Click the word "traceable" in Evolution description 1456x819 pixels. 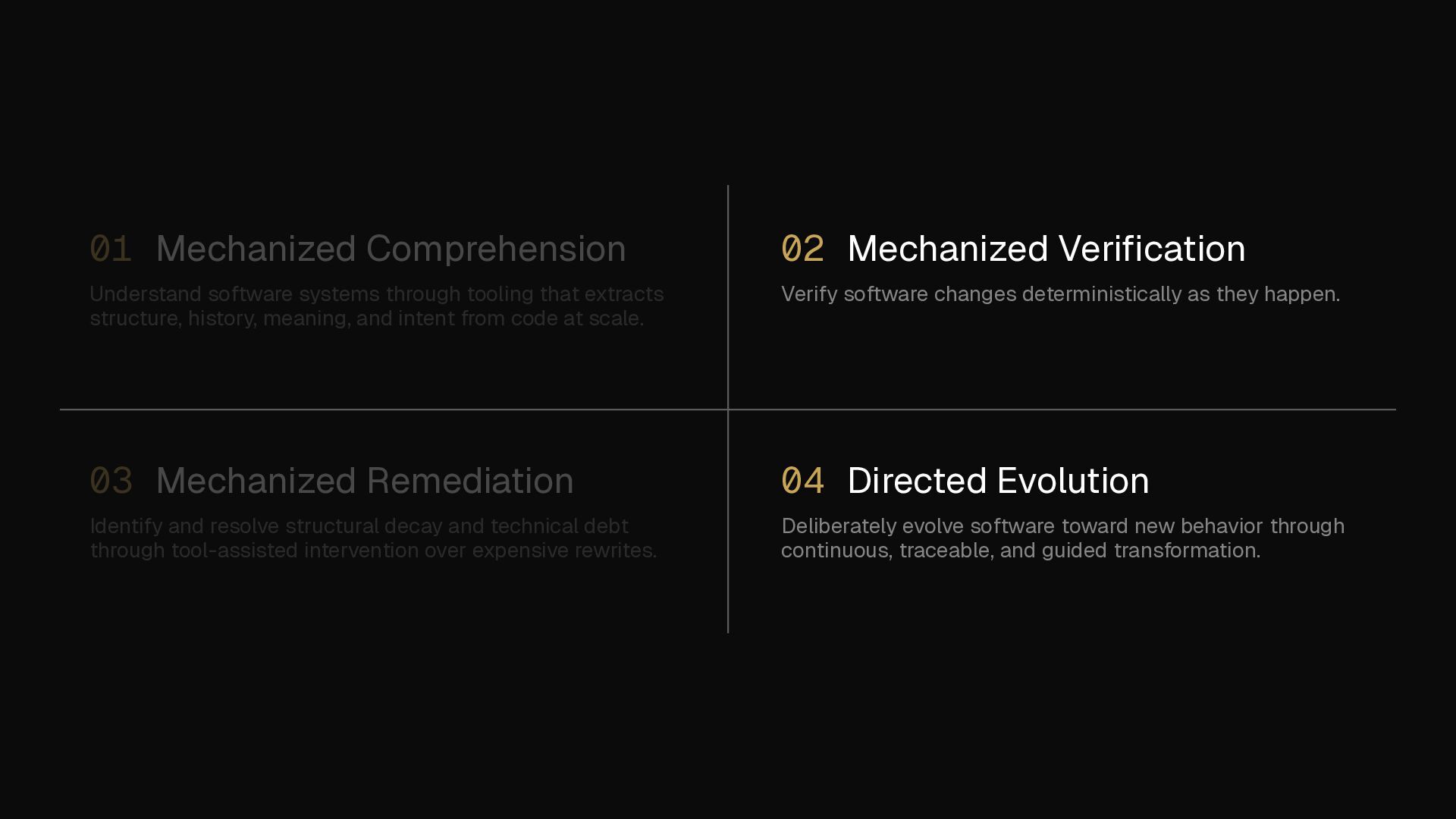[x=946, y=551]
